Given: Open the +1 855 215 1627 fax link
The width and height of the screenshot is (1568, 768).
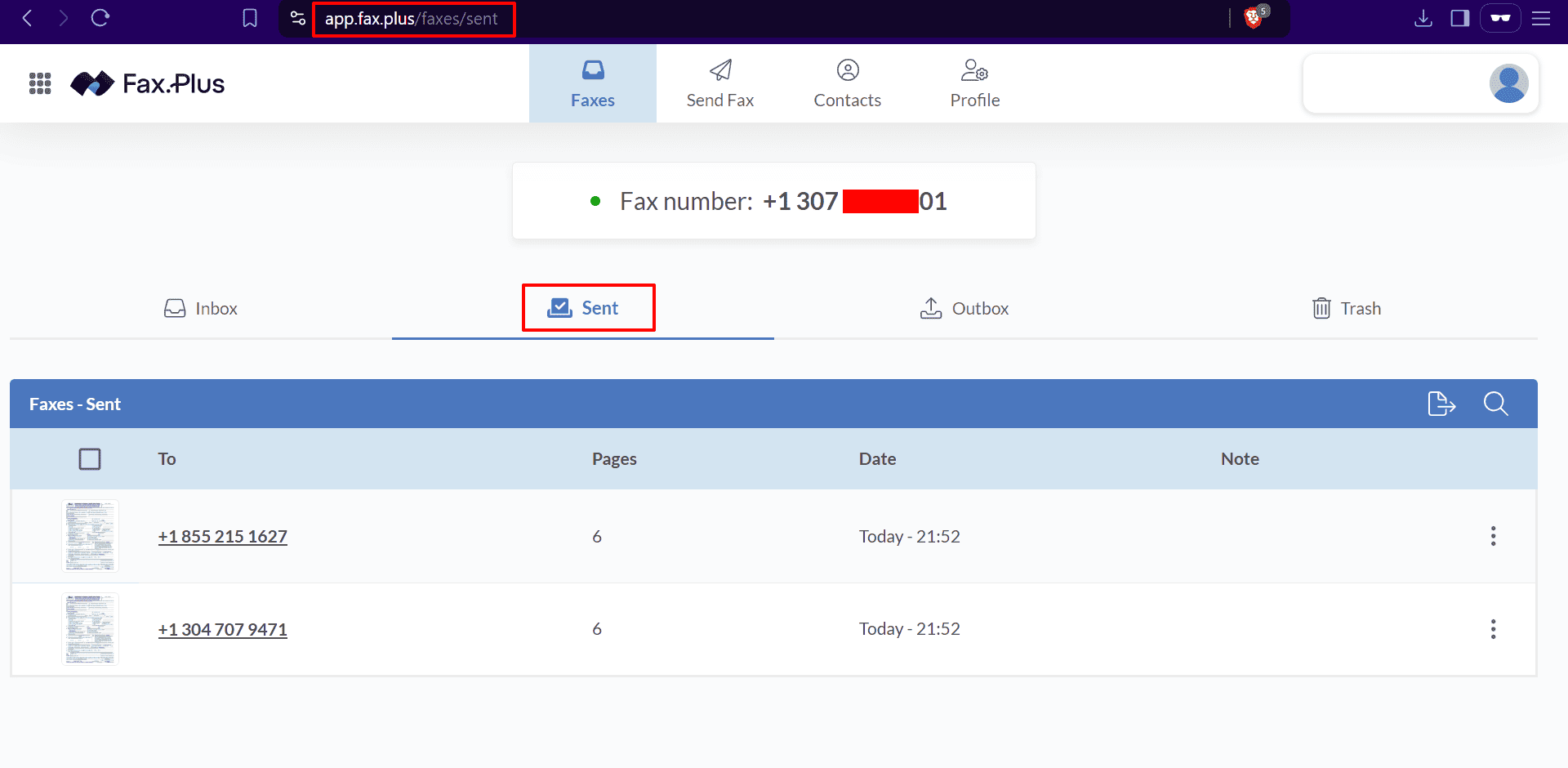Looking at the screenshot, I should pyautogui.click(x=222, y=537).
